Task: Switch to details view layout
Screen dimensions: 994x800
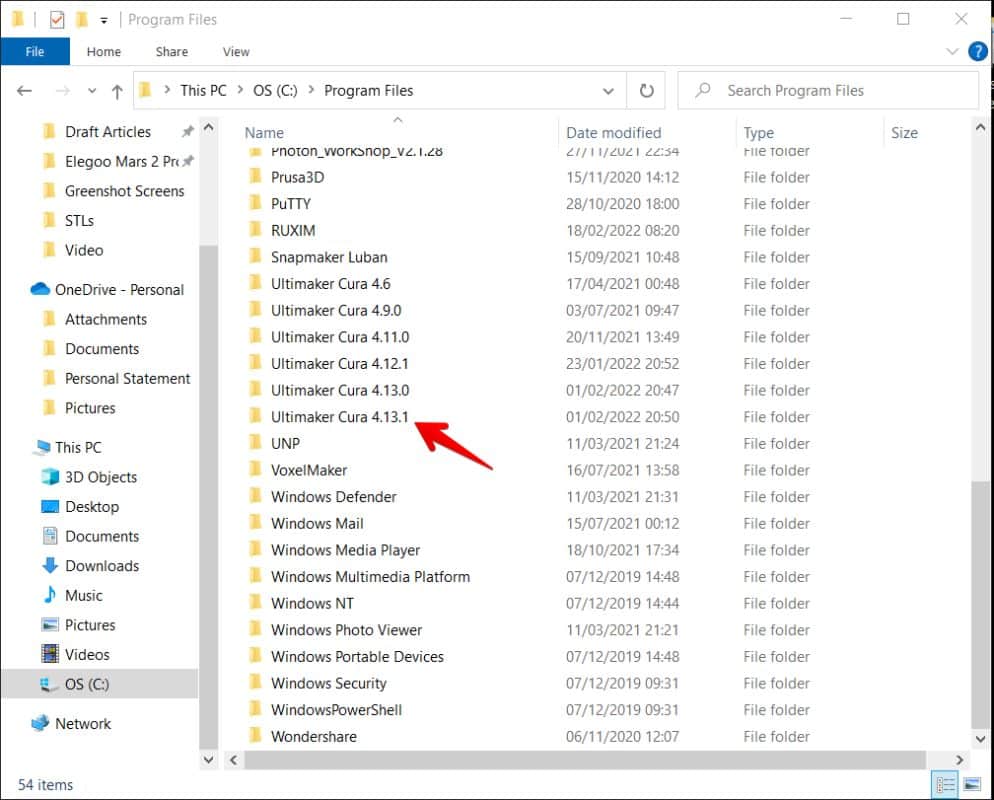Action: [945, 785]
